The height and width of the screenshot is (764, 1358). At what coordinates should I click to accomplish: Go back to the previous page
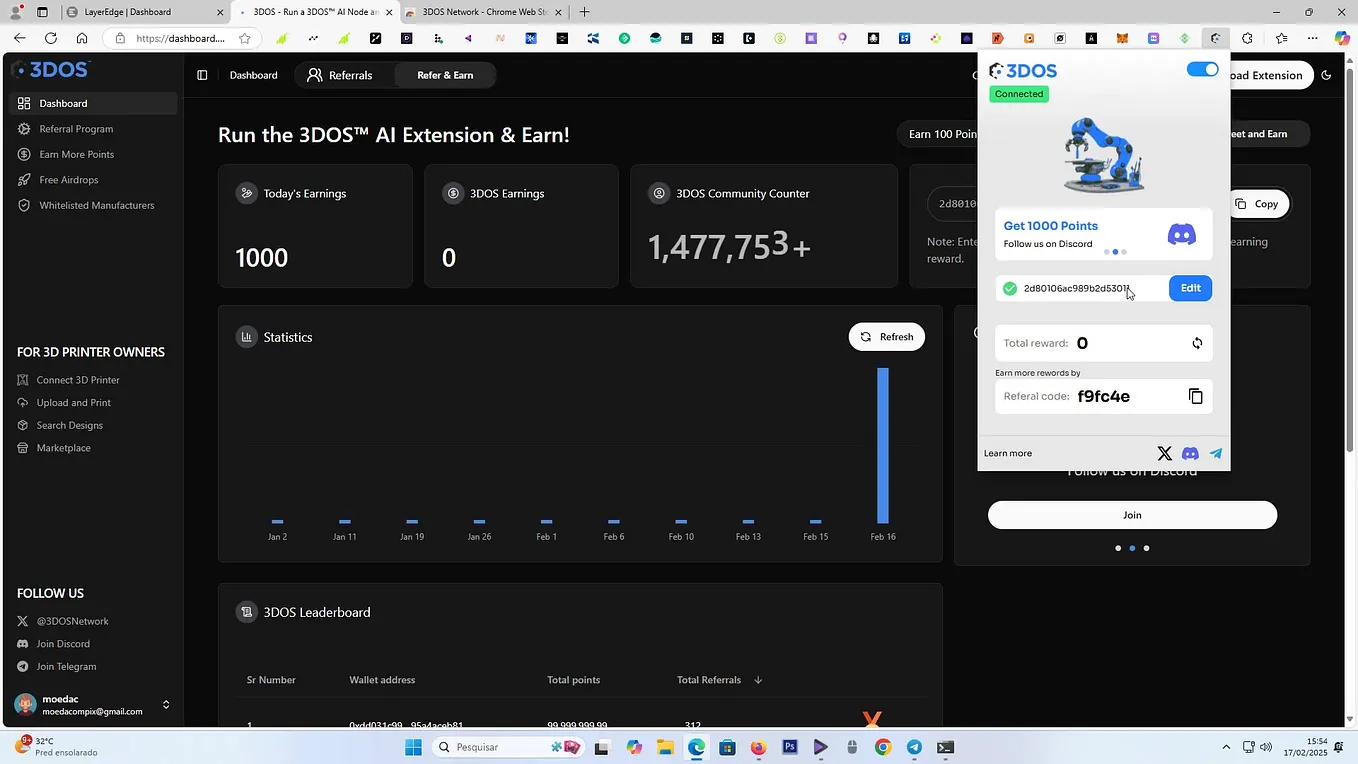[20, 38]
